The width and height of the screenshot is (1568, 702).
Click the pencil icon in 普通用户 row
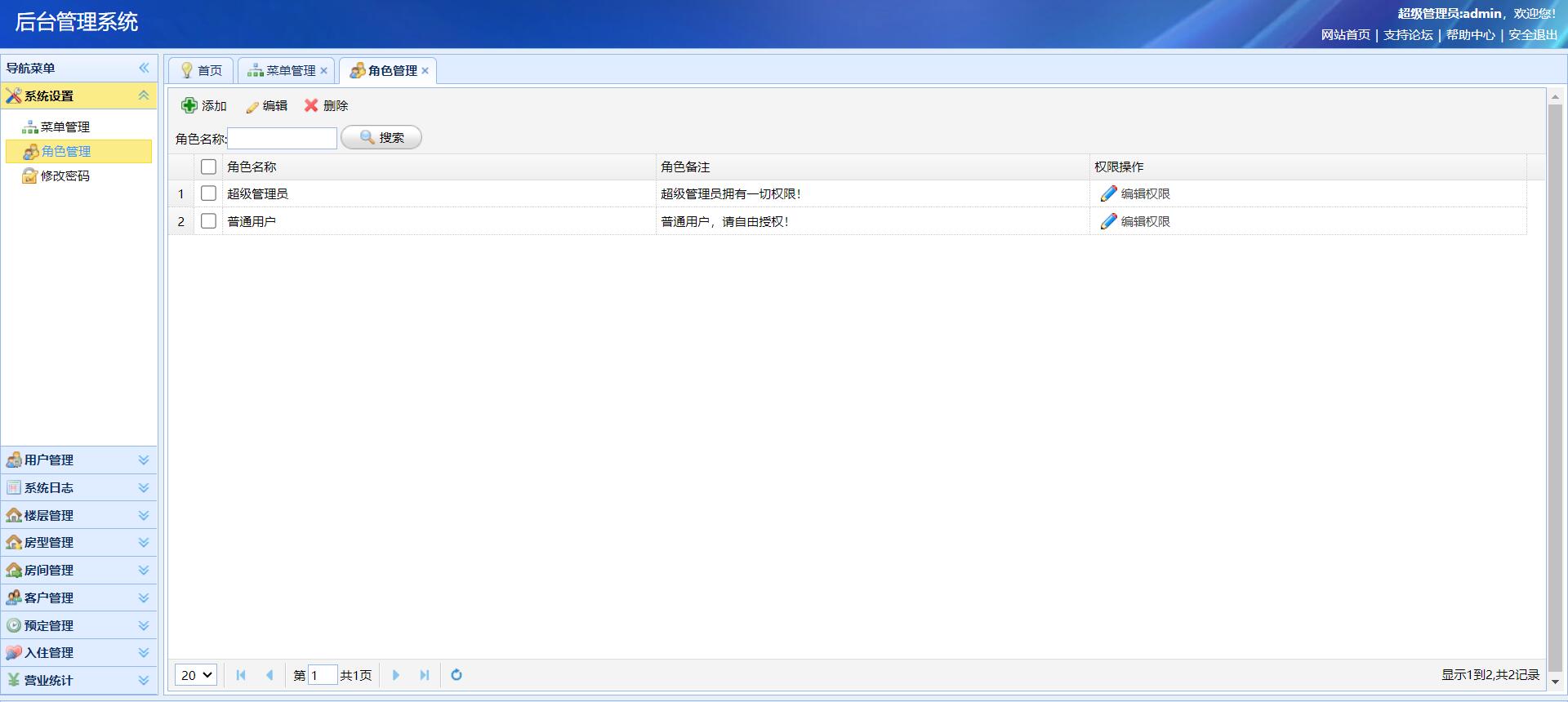pos(1108,221)
